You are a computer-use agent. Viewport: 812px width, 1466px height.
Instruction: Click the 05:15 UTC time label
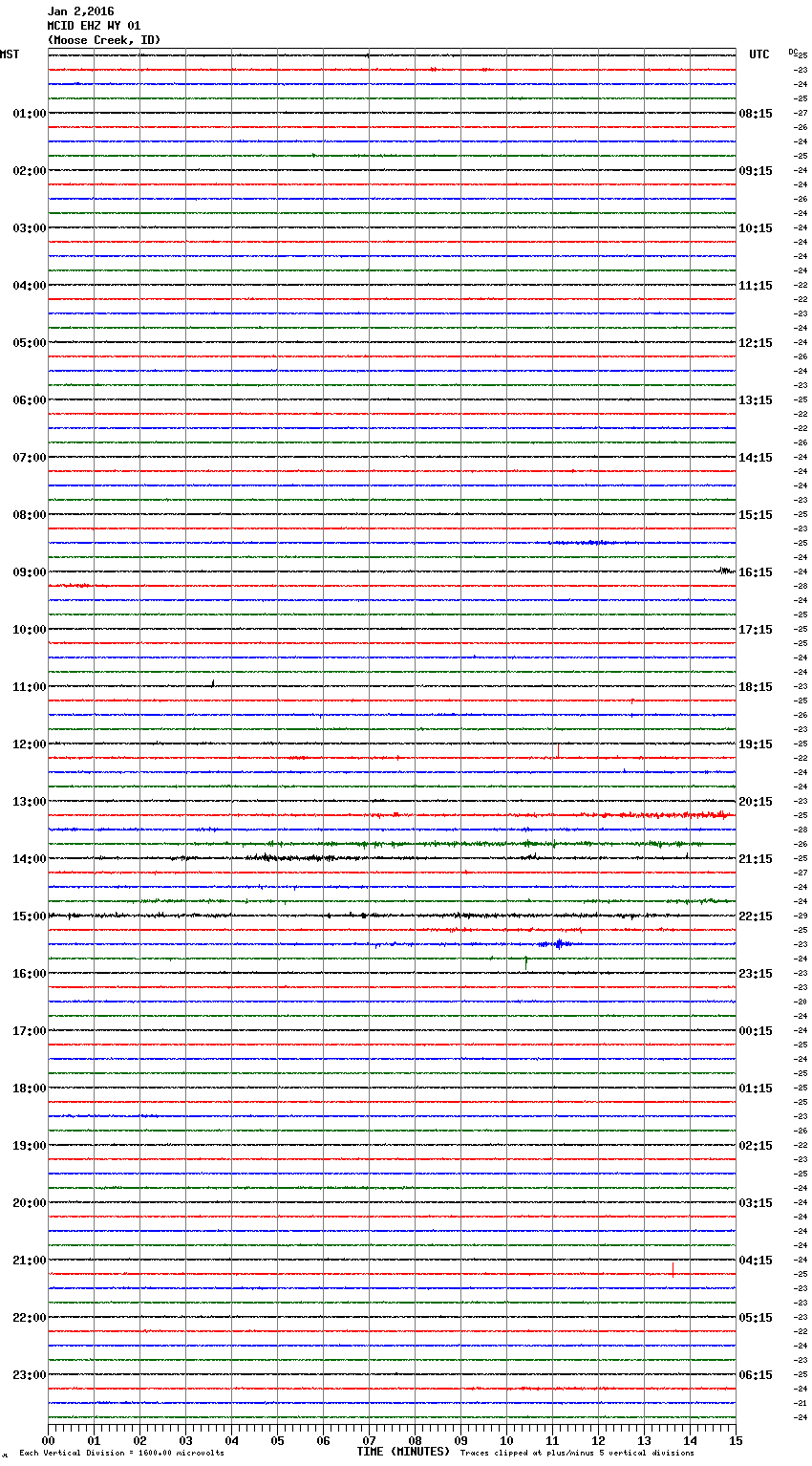[756, 1318]
